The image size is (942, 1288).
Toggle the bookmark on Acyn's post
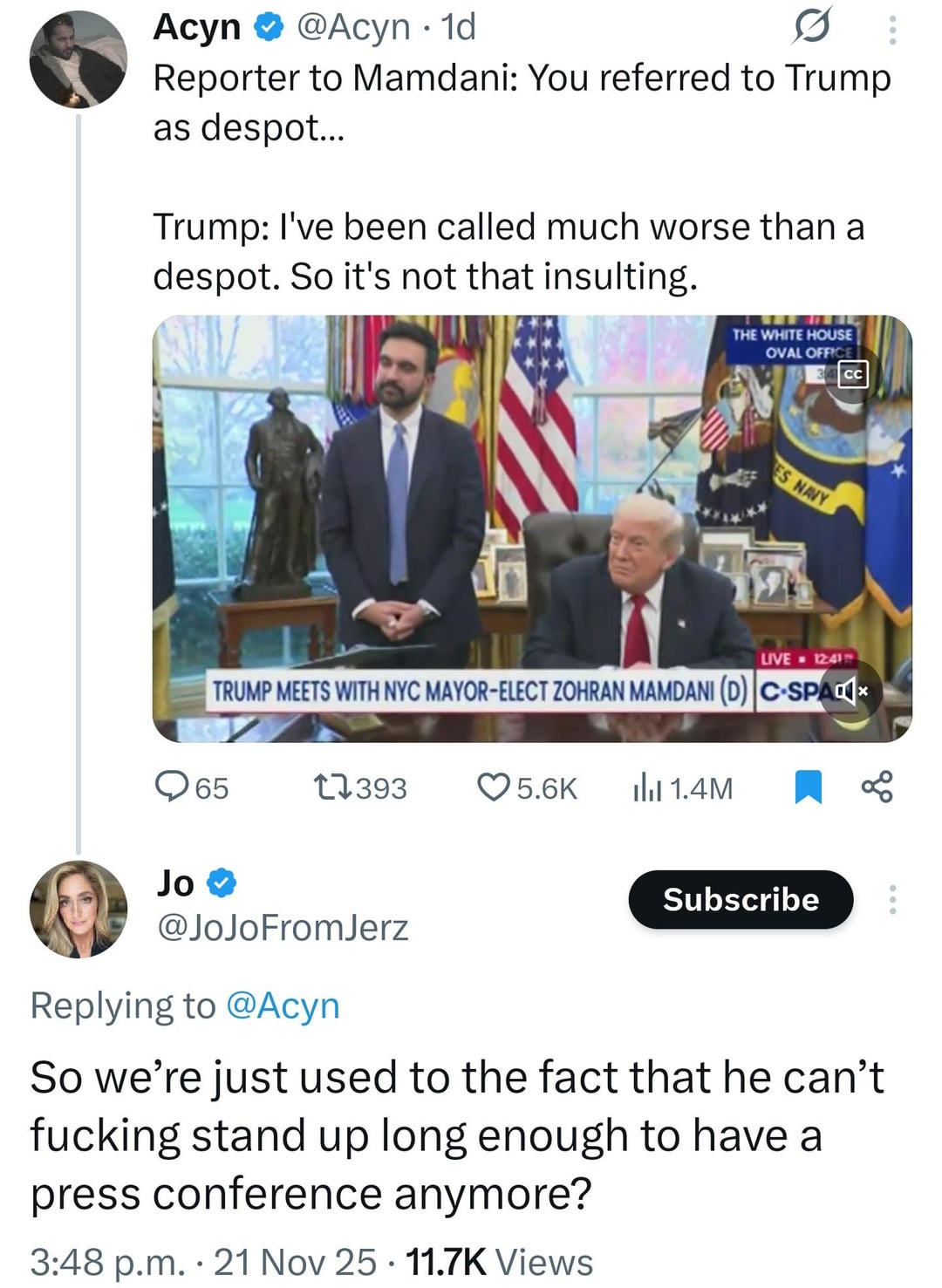809,787
